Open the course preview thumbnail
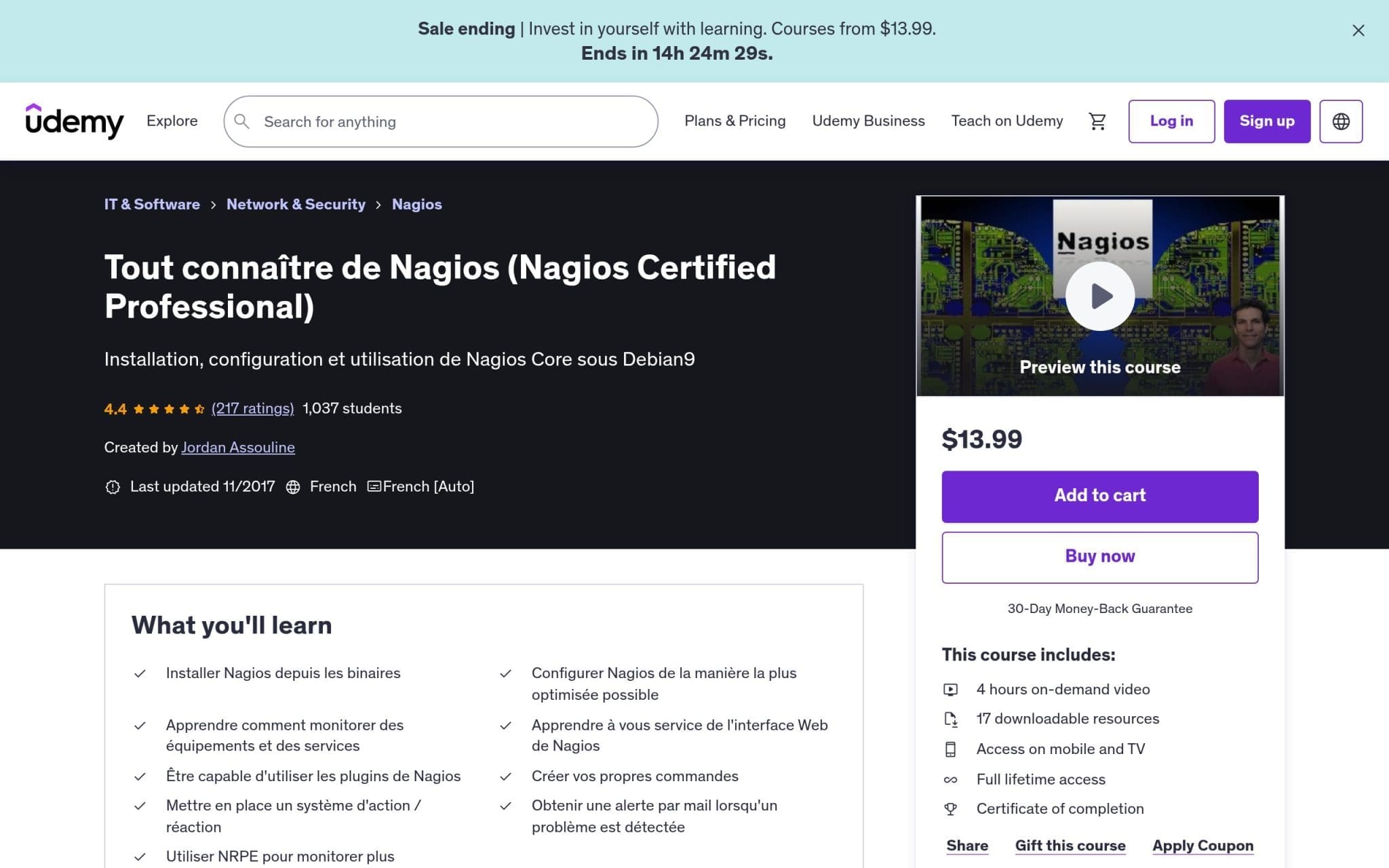The height and width of the screenshot is (868, 1389). (x=1099, y=296)
